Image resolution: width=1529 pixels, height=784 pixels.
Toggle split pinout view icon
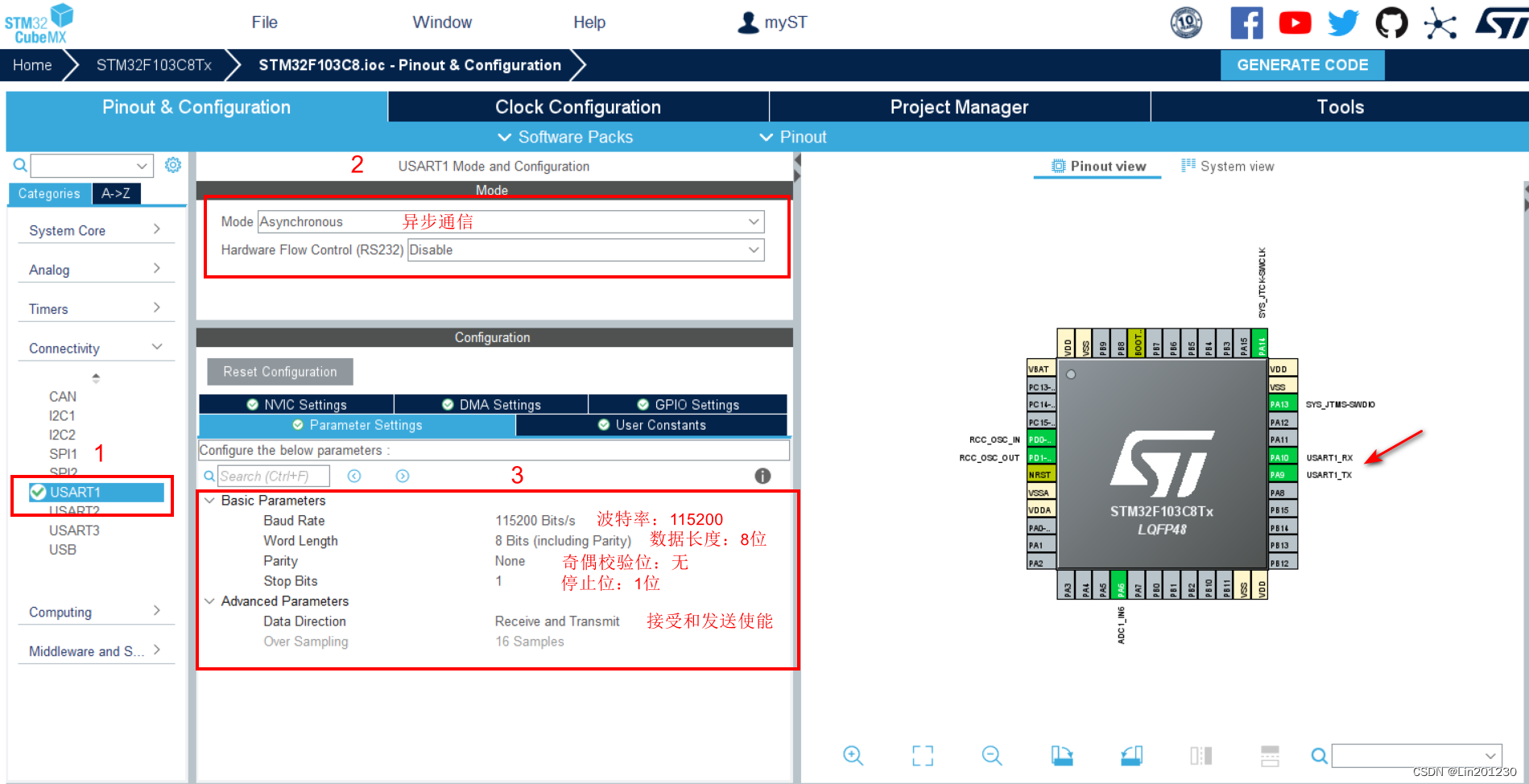[x=1200, y=755]
